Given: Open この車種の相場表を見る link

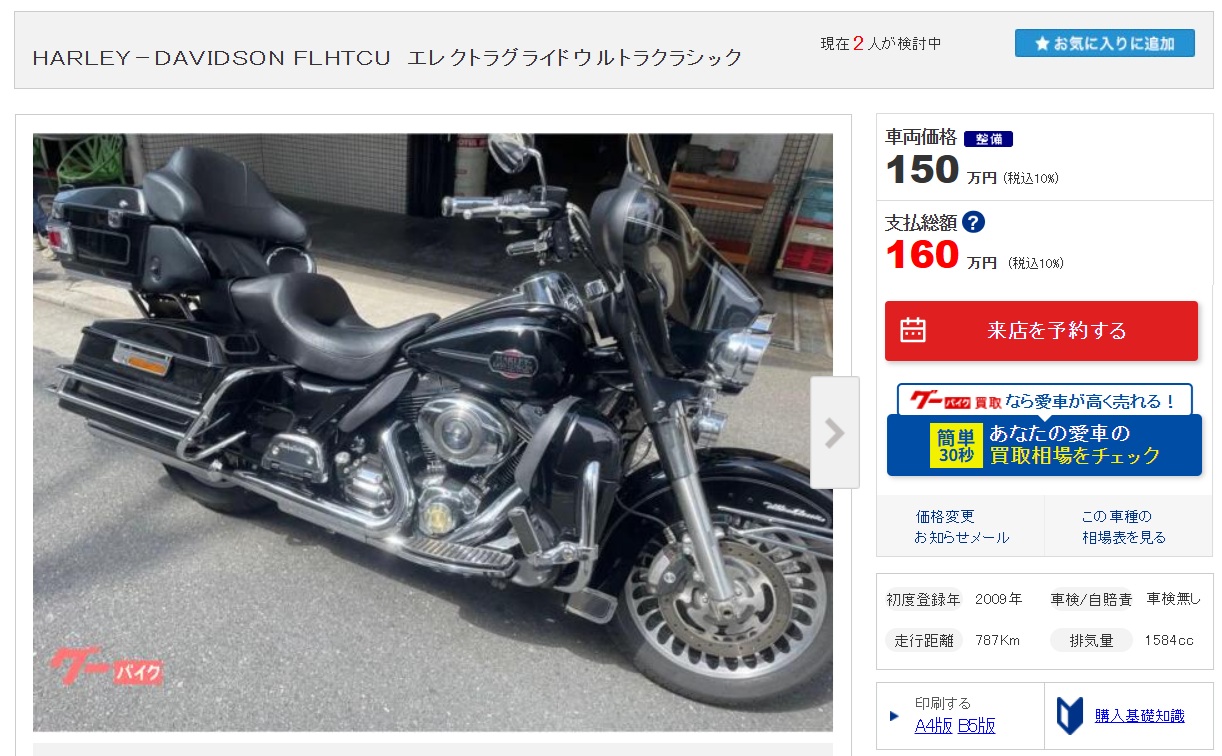Looking at the screenshot, I should point(1123,527).
